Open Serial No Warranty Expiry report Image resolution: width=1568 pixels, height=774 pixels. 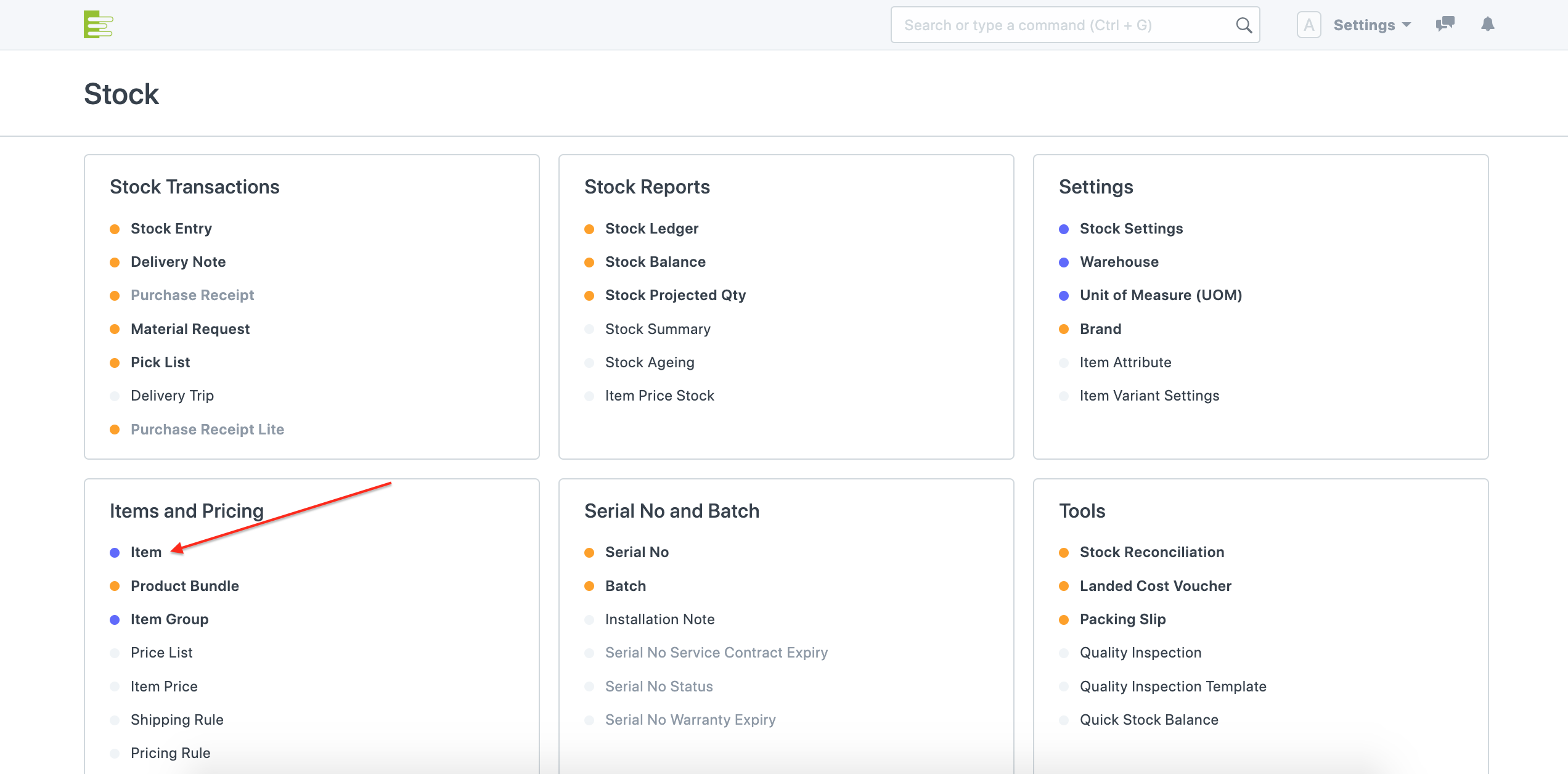pos(690,720)
